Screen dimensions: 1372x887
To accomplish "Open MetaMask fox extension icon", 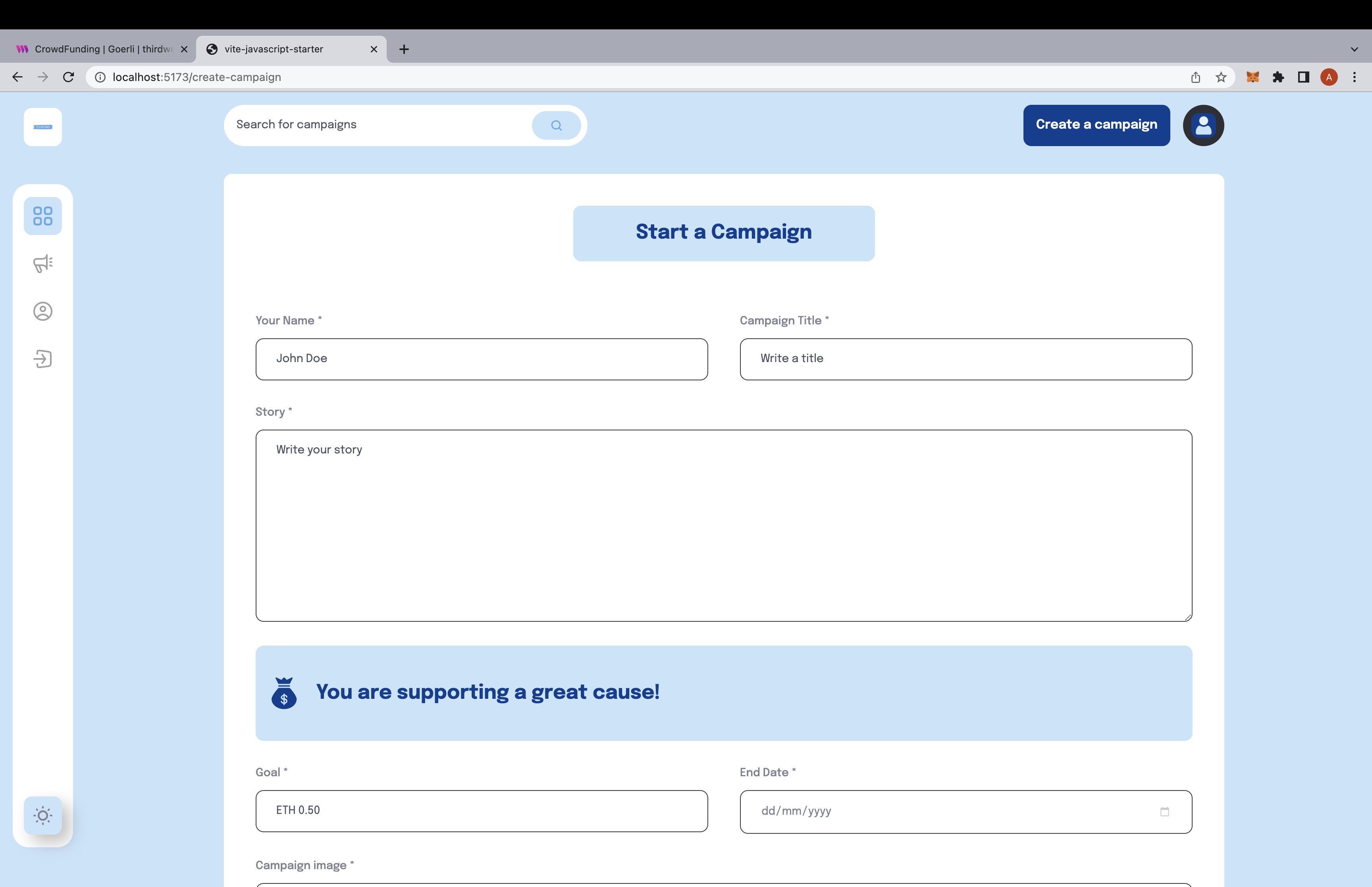I will click(1252, 77).
